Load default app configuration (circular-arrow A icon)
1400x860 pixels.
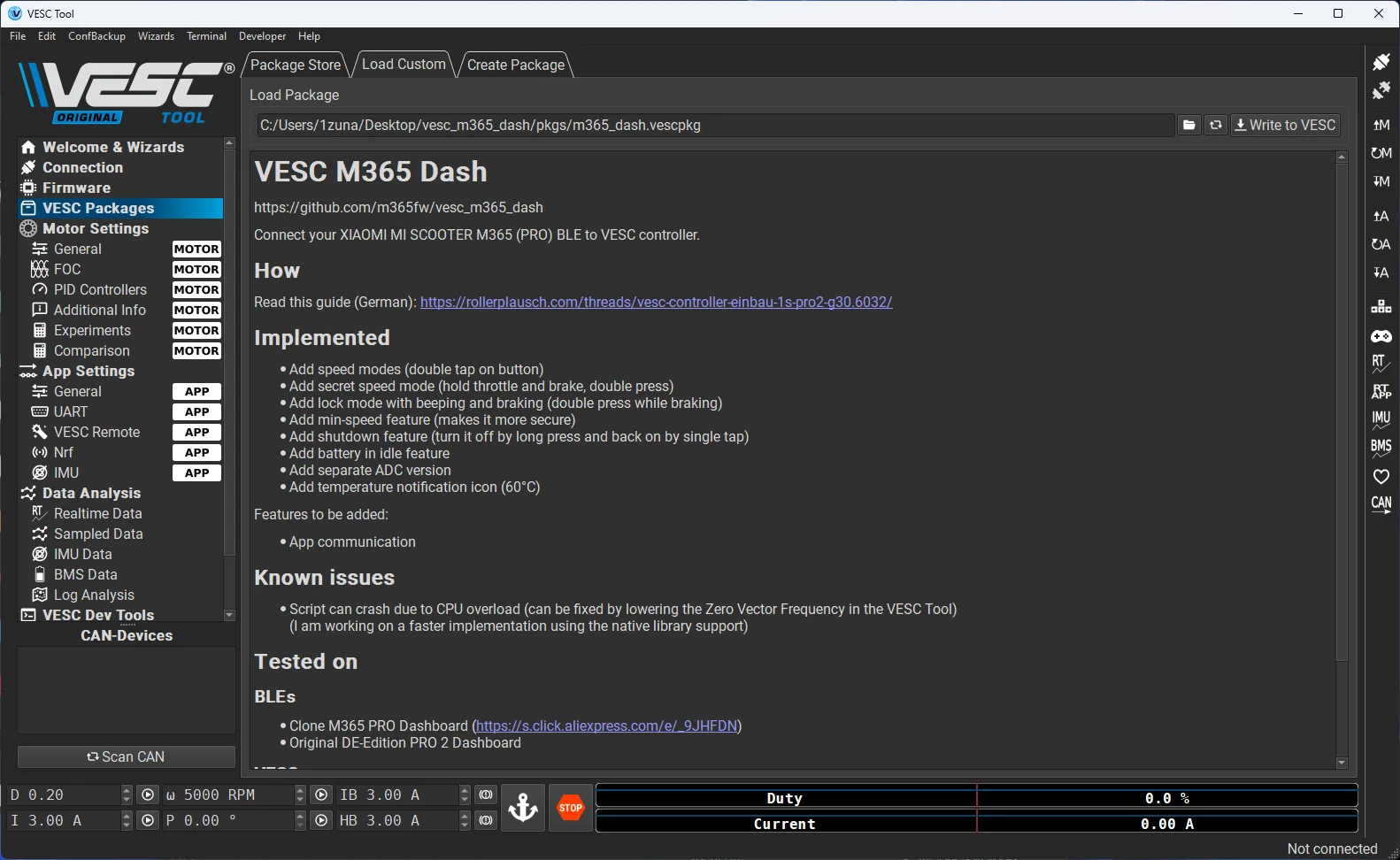click(1381, 244)
